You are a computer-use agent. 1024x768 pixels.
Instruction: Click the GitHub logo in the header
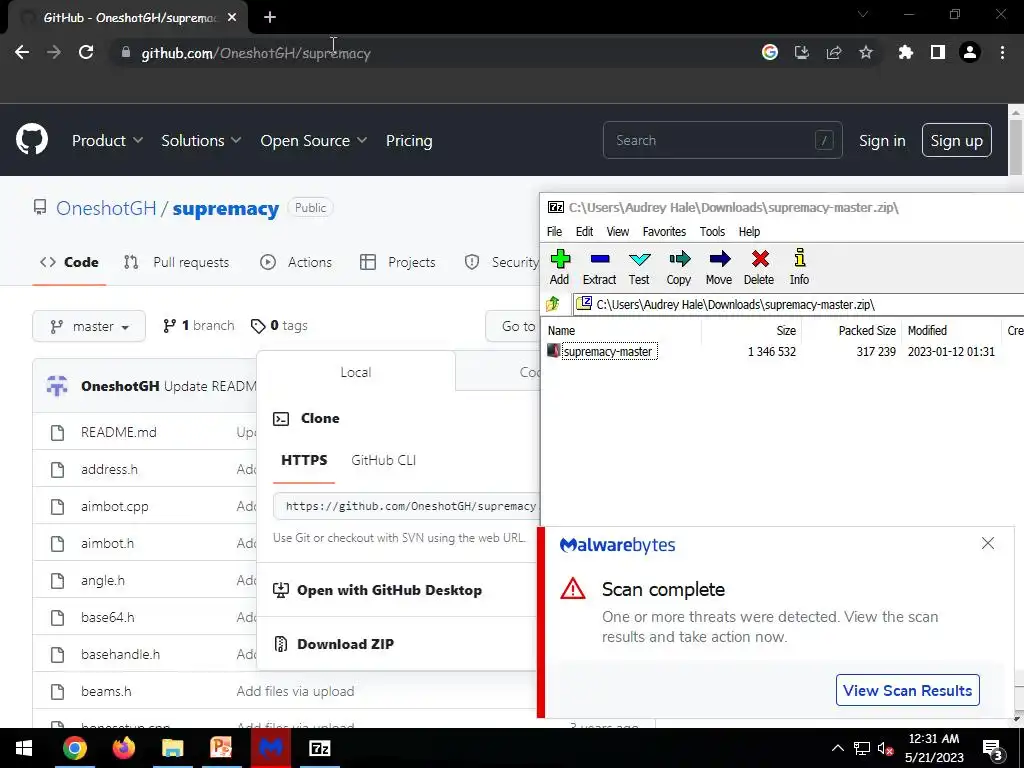pyautogui.click(x=31, y=140)
